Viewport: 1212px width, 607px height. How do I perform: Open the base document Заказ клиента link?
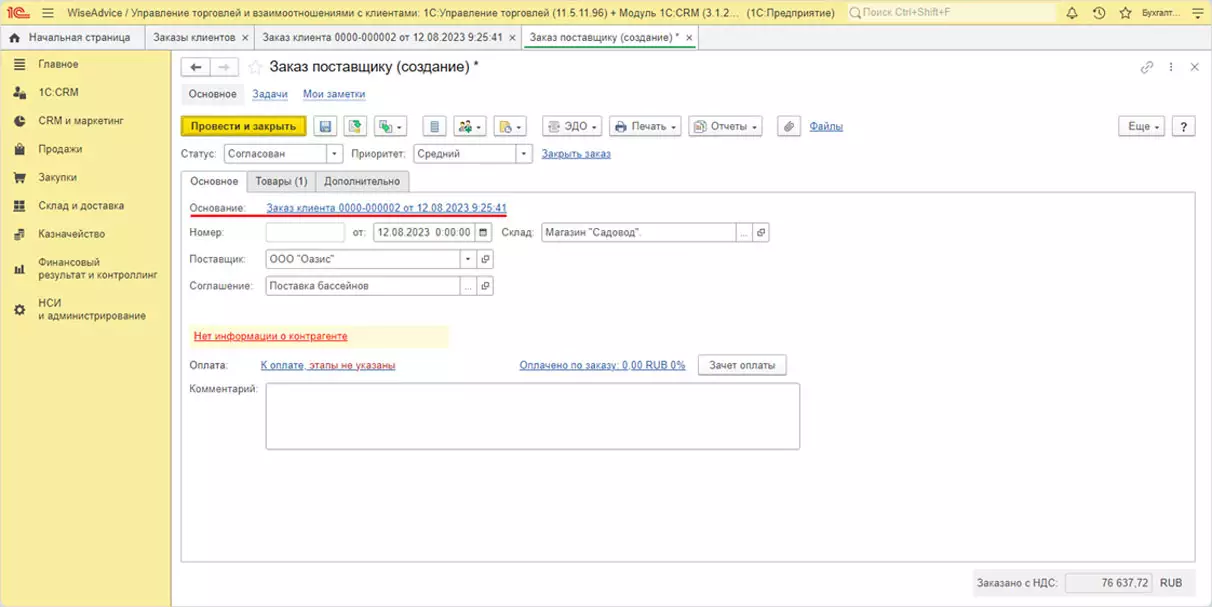pos(386,208)
